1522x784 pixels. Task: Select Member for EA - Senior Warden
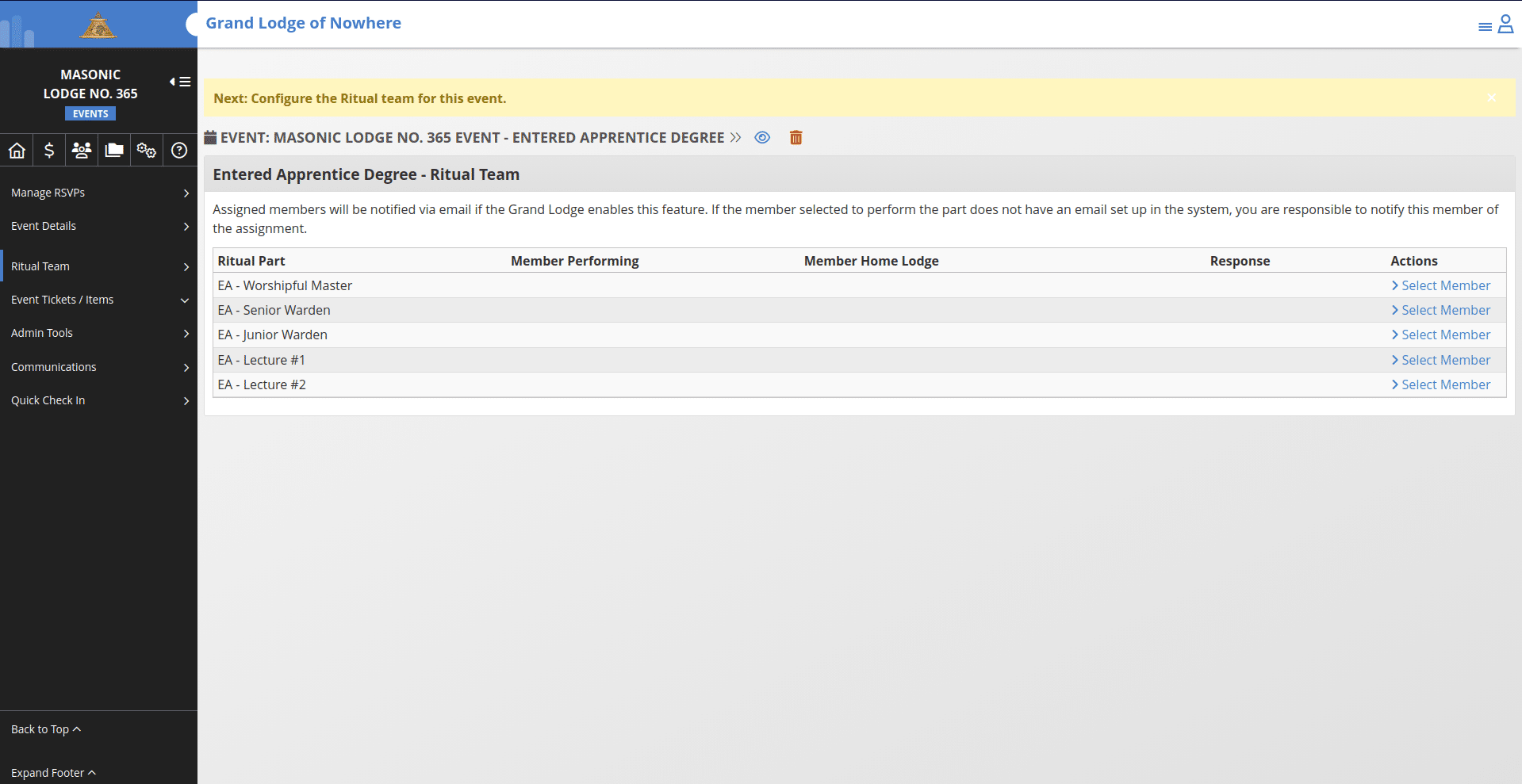(x=1441, y=310)
